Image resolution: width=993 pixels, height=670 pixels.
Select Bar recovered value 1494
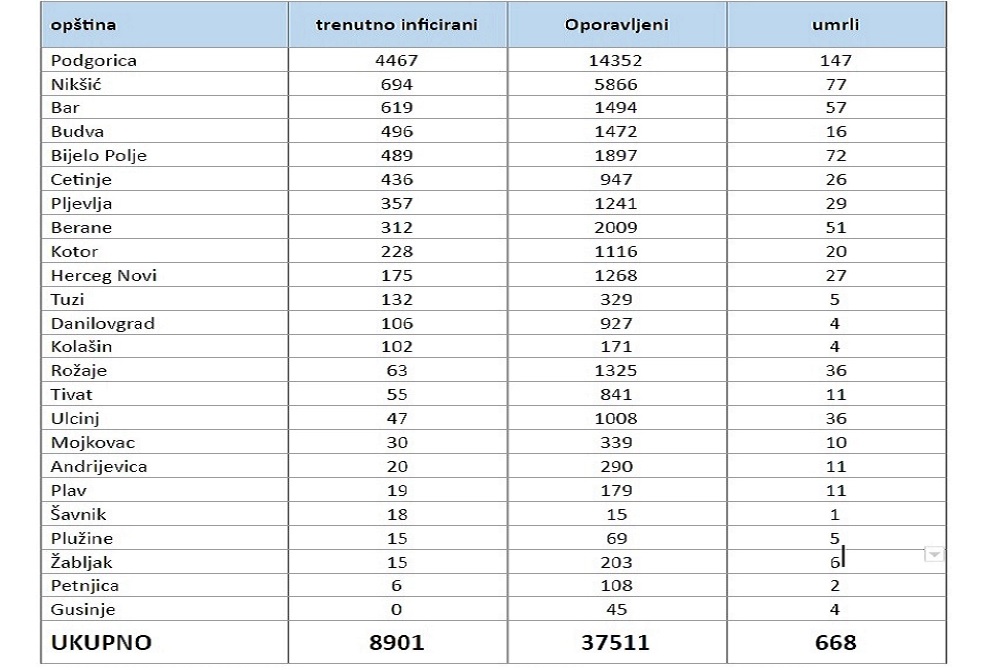pos(616,108)
